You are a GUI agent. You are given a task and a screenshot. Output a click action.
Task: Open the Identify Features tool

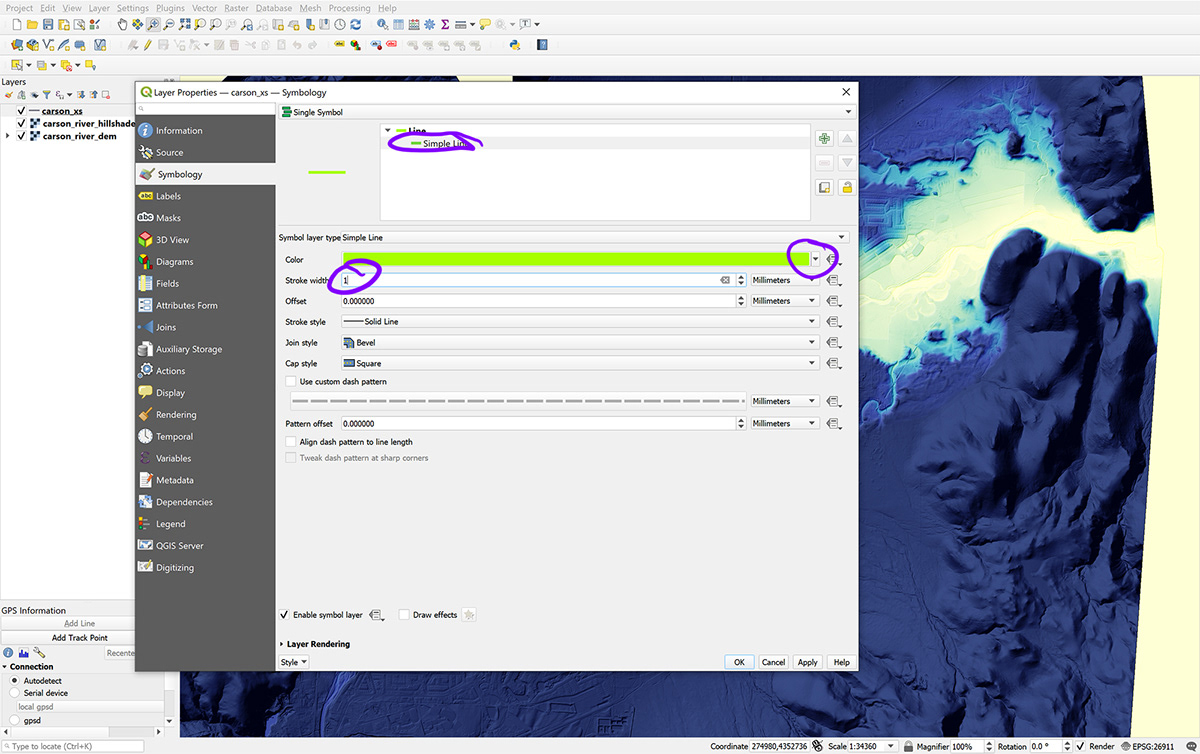coord(383,24)
